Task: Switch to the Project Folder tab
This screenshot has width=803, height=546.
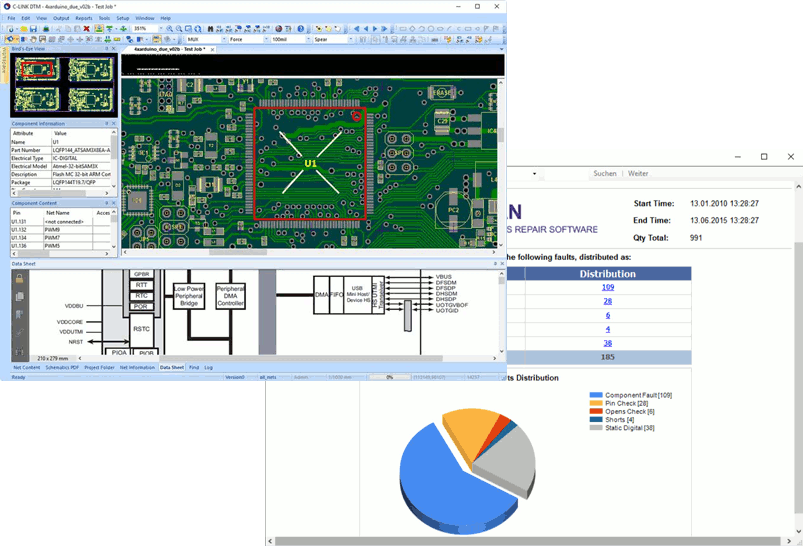Action: [99, 367]
